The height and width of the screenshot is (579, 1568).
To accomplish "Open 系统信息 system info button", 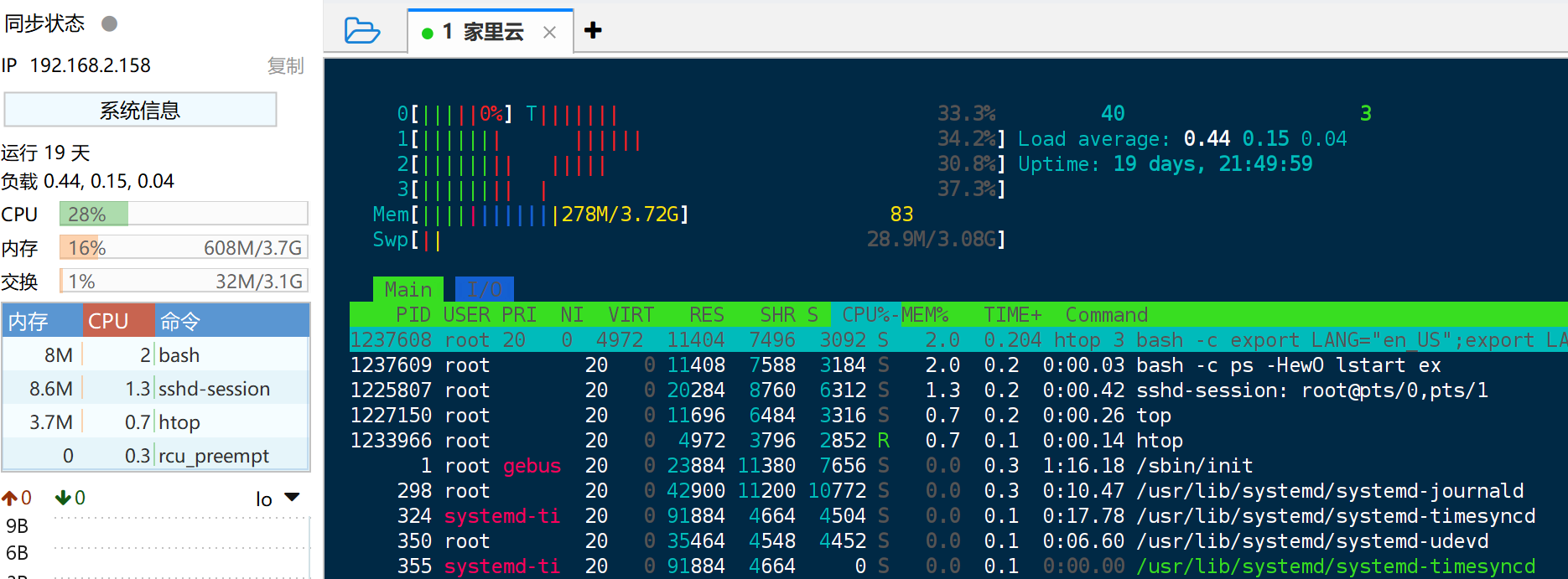I will point(140,110).
